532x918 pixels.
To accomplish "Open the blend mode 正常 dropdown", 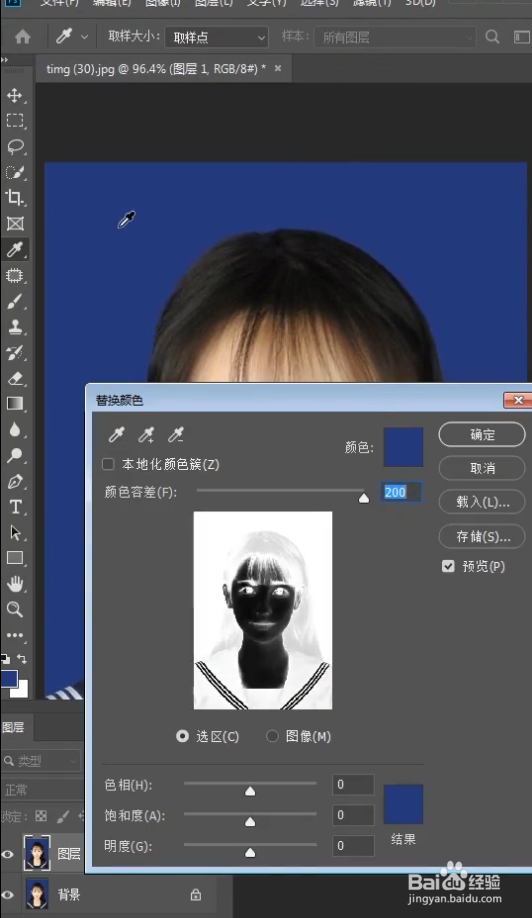I will tap(42, 790).
